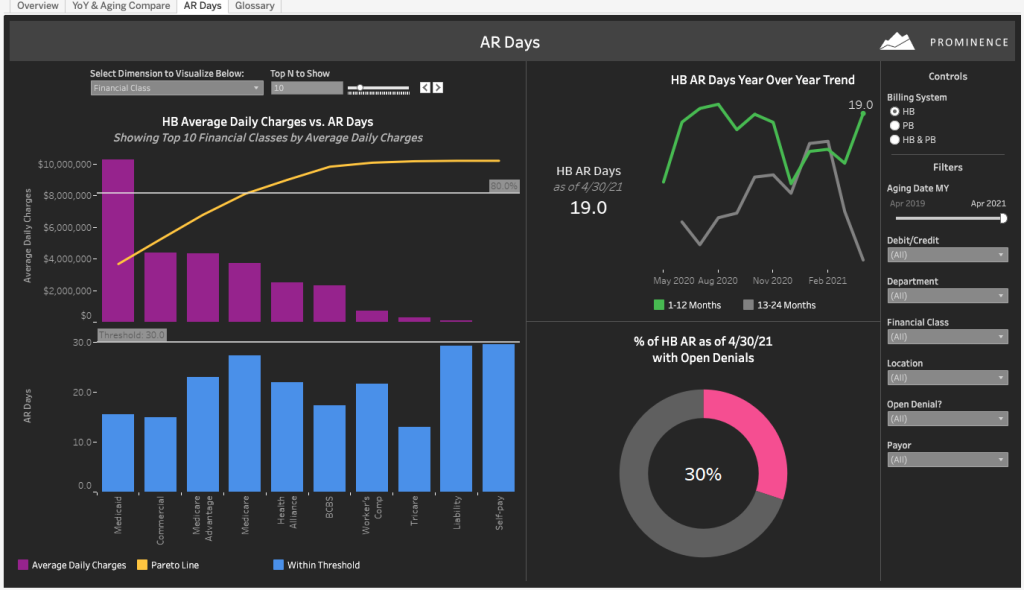Click the Top N to Show input field

[307, 87]
